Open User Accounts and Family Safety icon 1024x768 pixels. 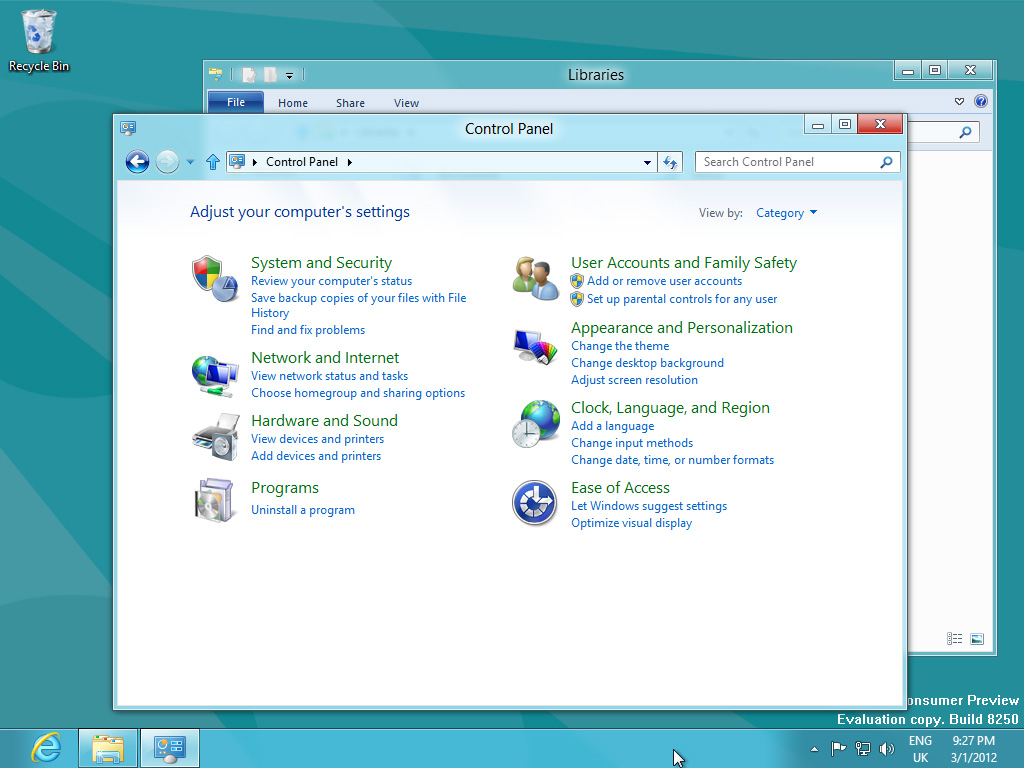(536, 277)
